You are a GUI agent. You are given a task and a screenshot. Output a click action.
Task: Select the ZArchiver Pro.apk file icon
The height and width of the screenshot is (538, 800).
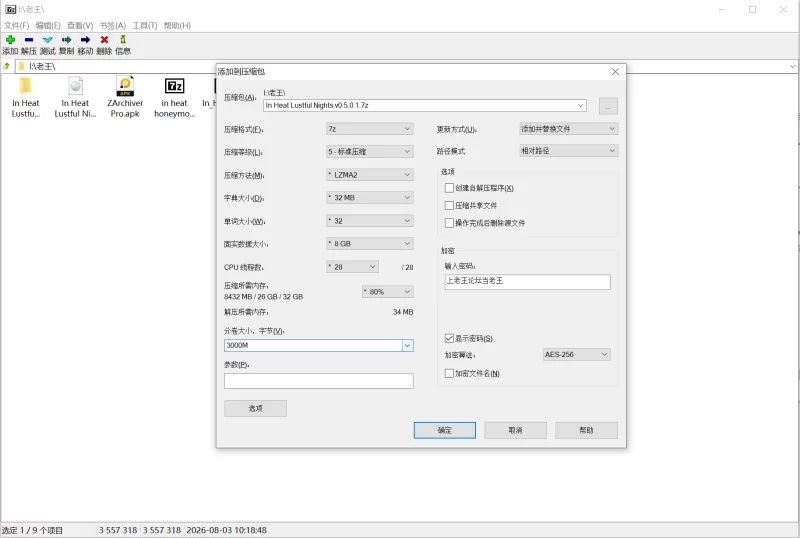pyautogui.click(x=125, y=86)
